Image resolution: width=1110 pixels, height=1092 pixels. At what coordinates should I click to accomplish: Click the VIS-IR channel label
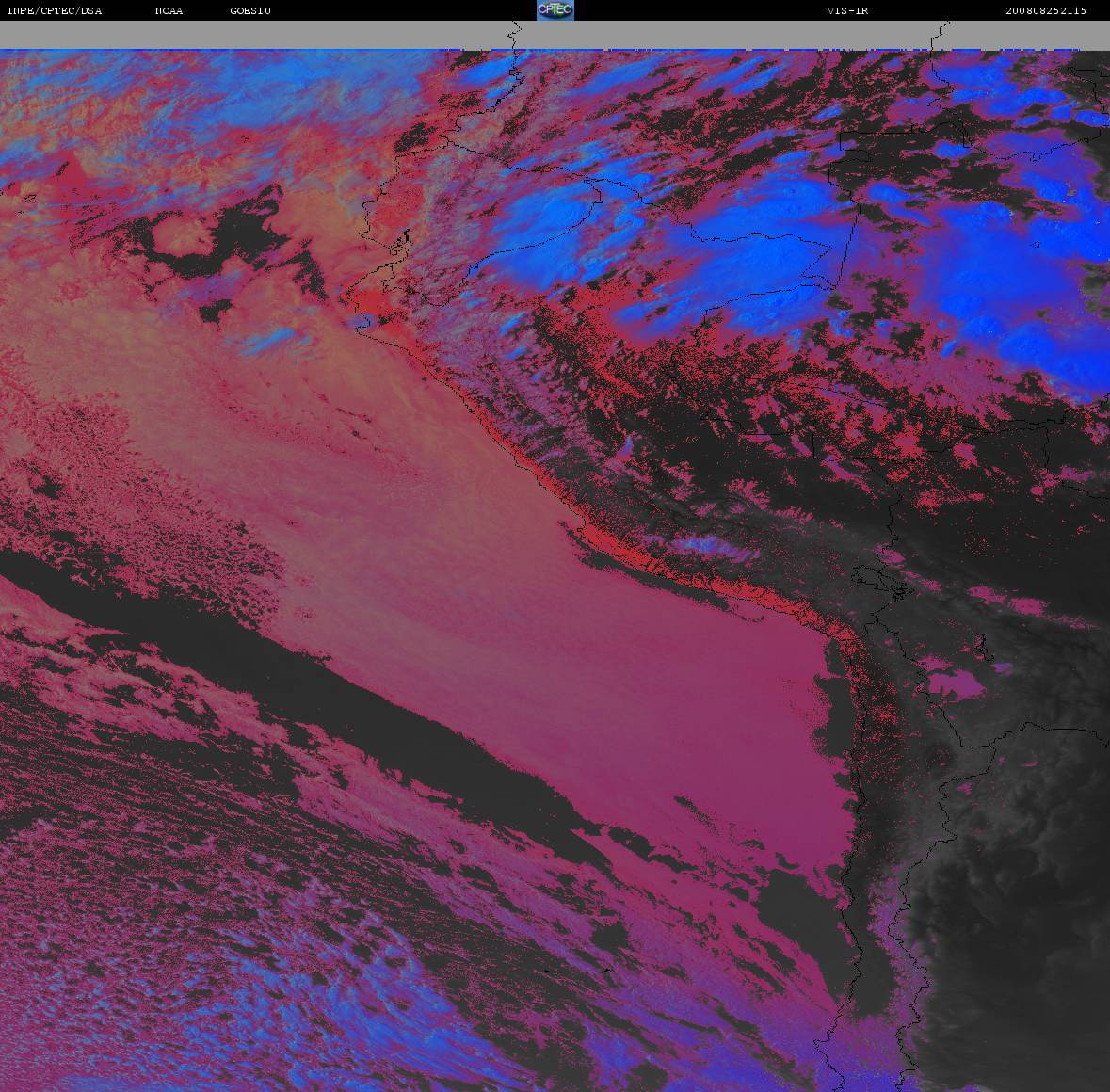(x=847, y=10)
